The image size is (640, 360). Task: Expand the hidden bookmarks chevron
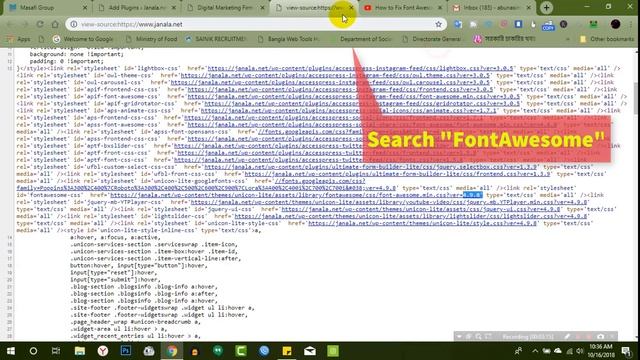point(567,39)
